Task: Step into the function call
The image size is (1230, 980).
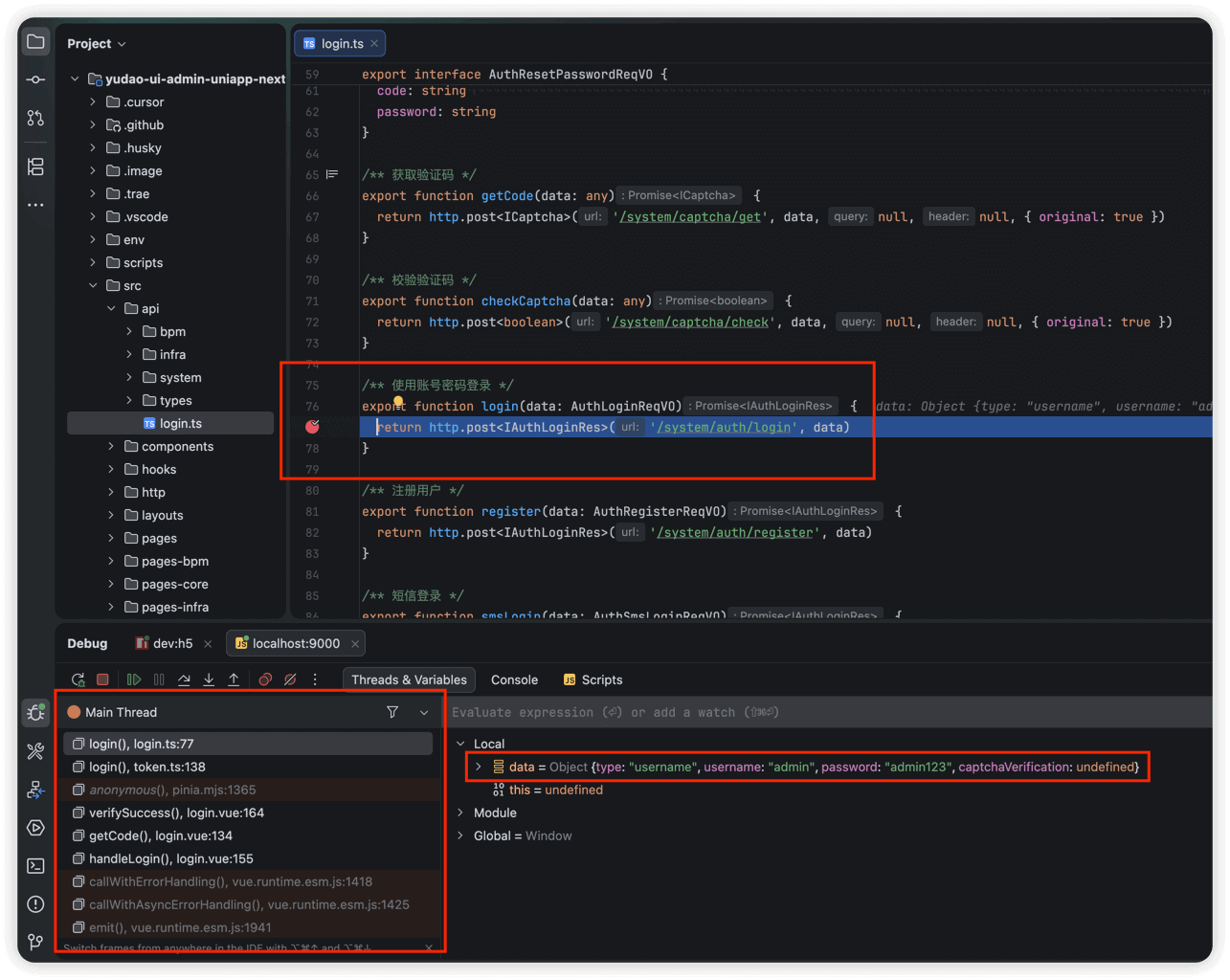Action: (209, 679)
